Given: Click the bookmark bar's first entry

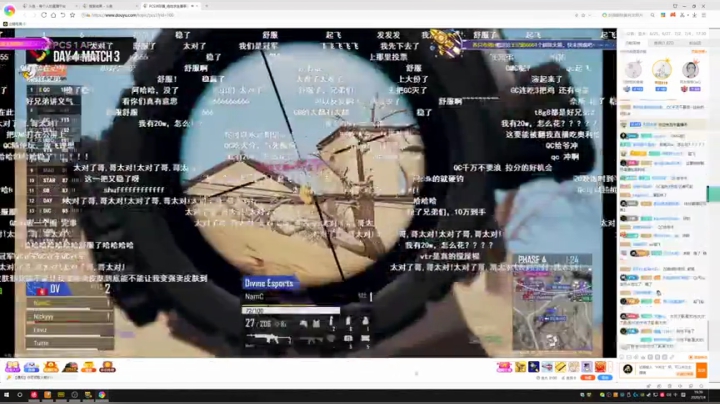Looking at the screenshot, I should (14, 24).
